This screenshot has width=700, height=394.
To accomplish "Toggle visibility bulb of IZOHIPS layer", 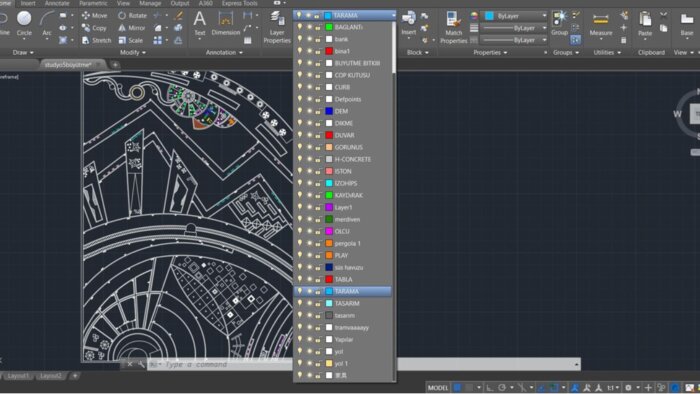I will pyautogui.click(x=300, y=183).
